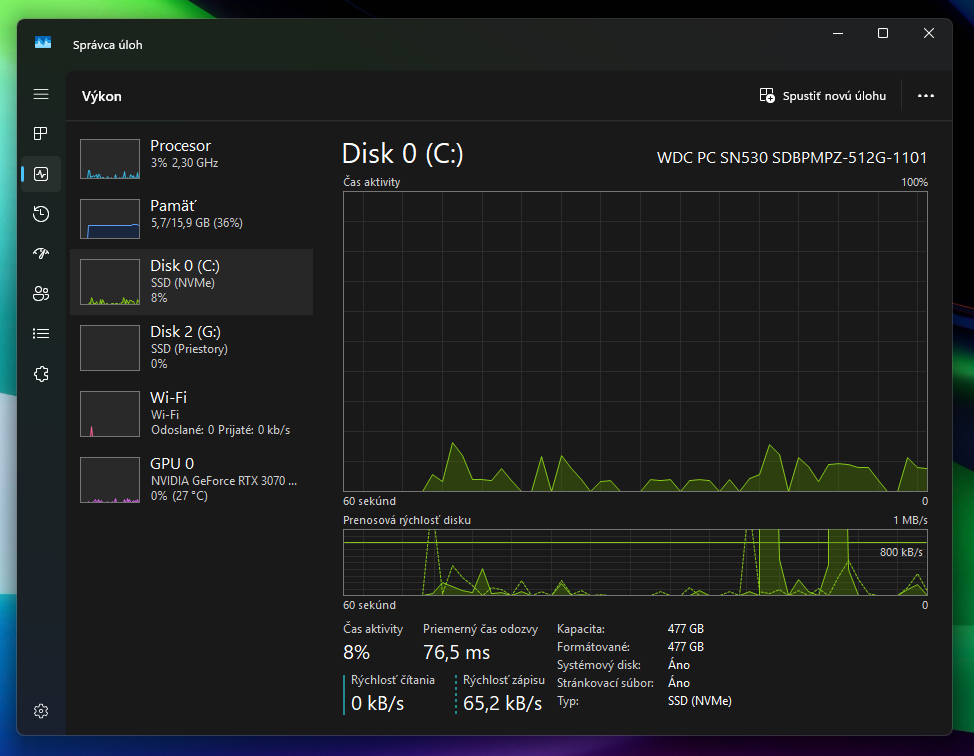Click the Disk 0 (C:) thumbnail graph
Screen dimensions: 974x756
110,282
